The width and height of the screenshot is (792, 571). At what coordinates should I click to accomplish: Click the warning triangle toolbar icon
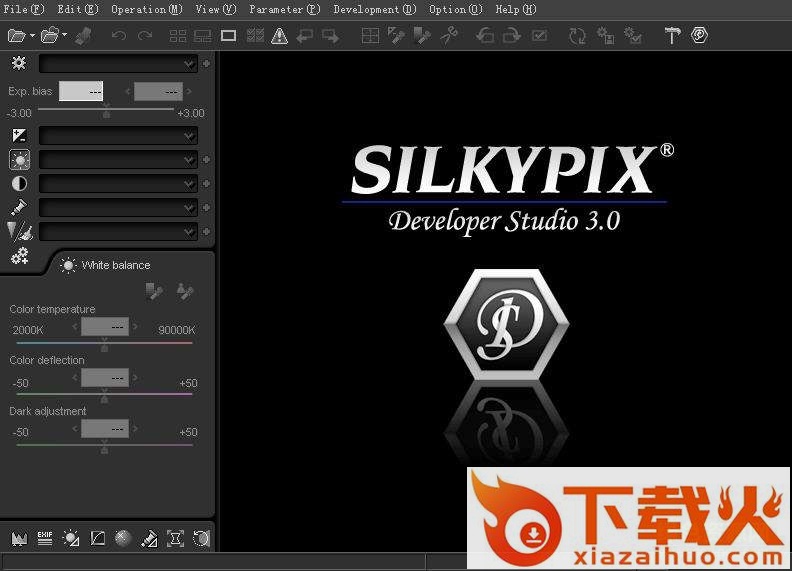(279, 36)
